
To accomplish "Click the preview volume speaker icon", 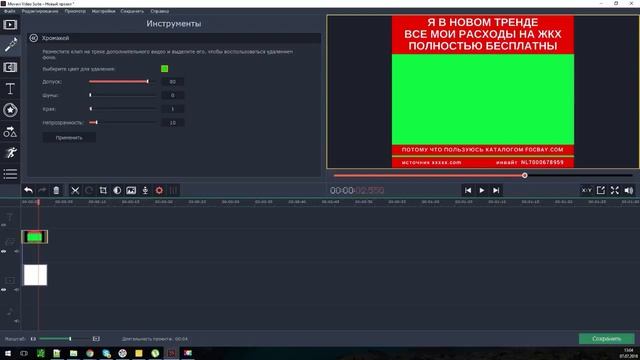I will pos(629,190).
